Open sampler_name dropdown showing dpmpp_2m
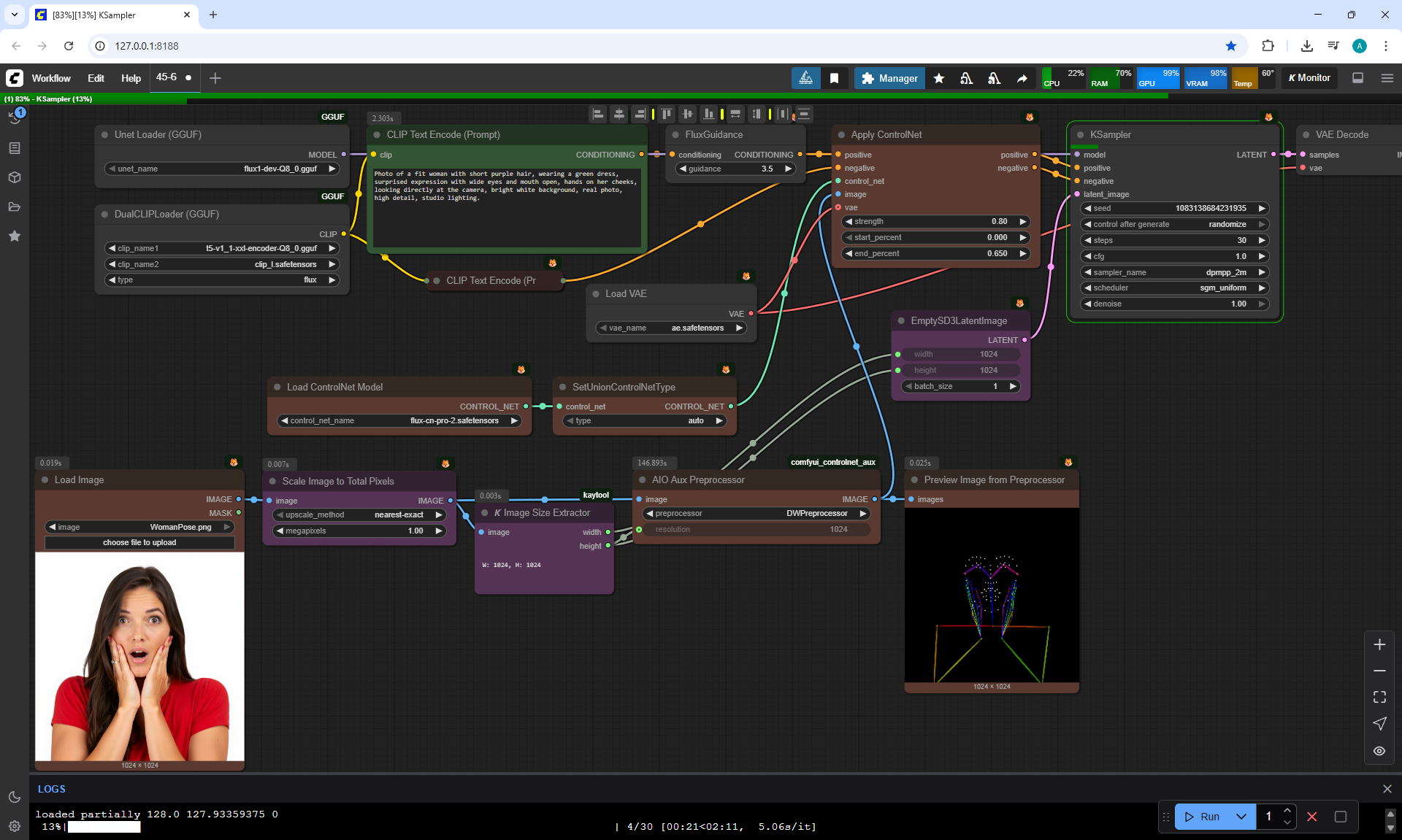The image size is (1402, 840). (x=1174, y=272)
